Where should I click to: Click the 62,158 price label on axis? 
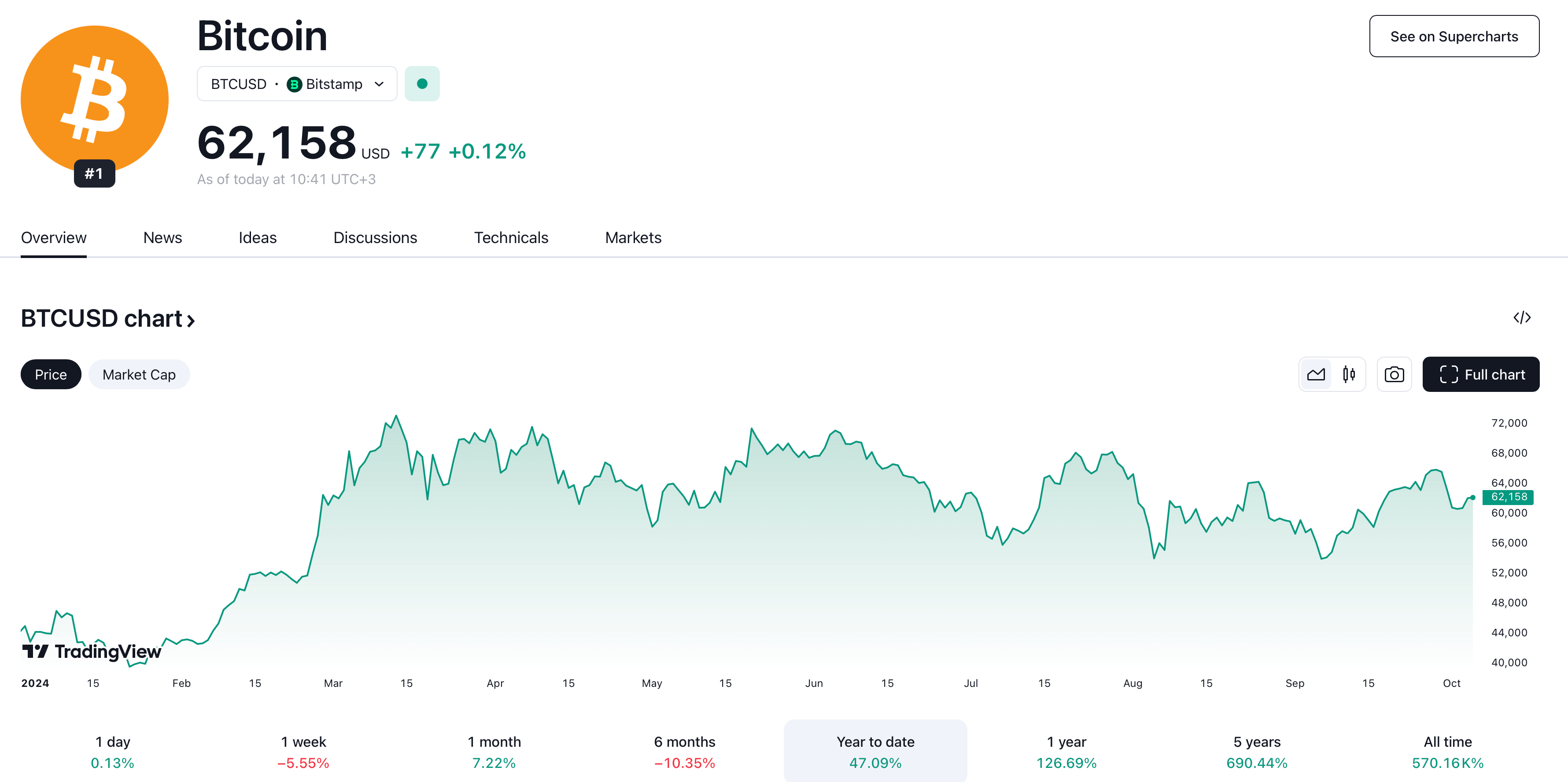[1509, 497]
